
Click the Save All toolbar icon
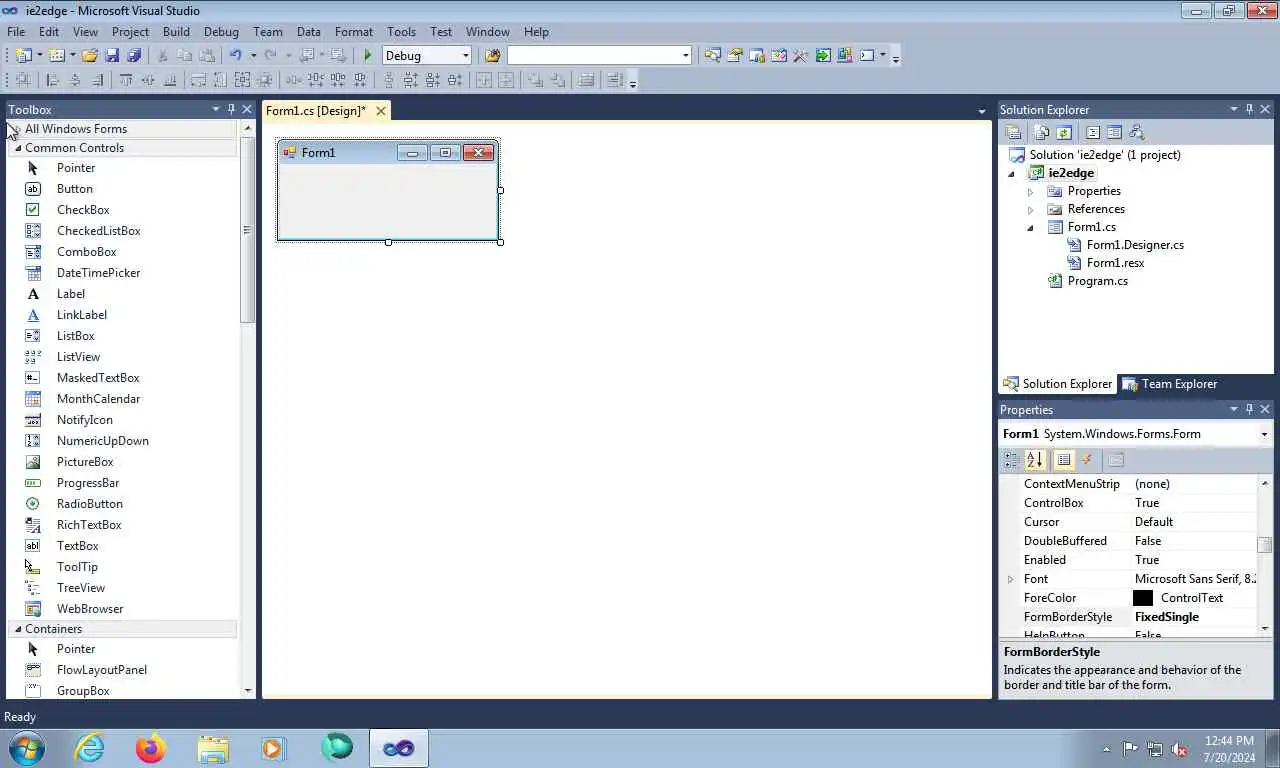coord(134,56)
